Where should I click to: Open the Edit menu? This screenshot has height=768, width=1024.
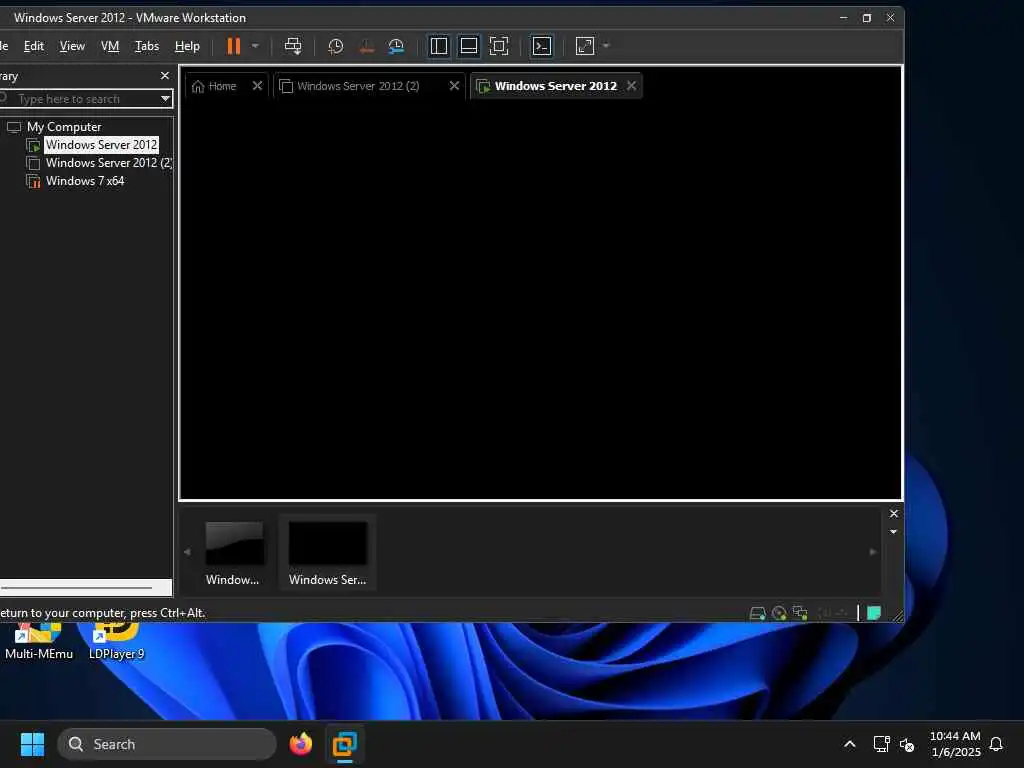click(x=33, y=46)
